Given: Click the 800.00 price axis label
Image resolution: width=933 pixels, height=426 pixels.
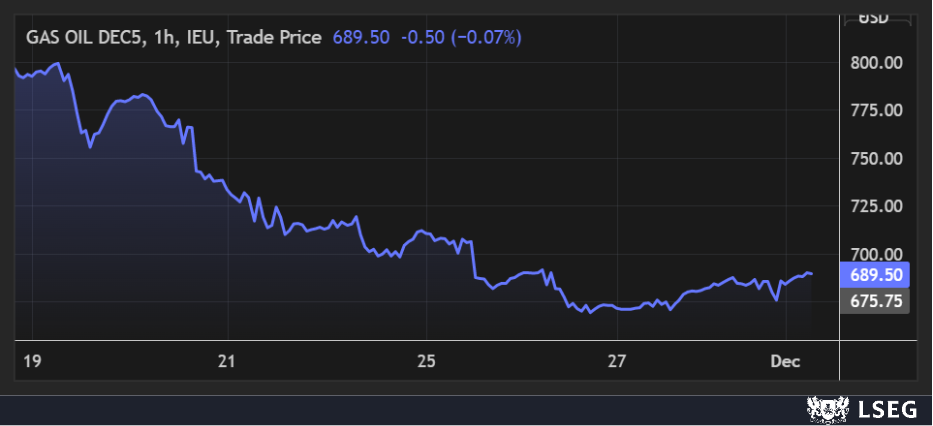Looking at the screenshot, I should coord(876,63).
